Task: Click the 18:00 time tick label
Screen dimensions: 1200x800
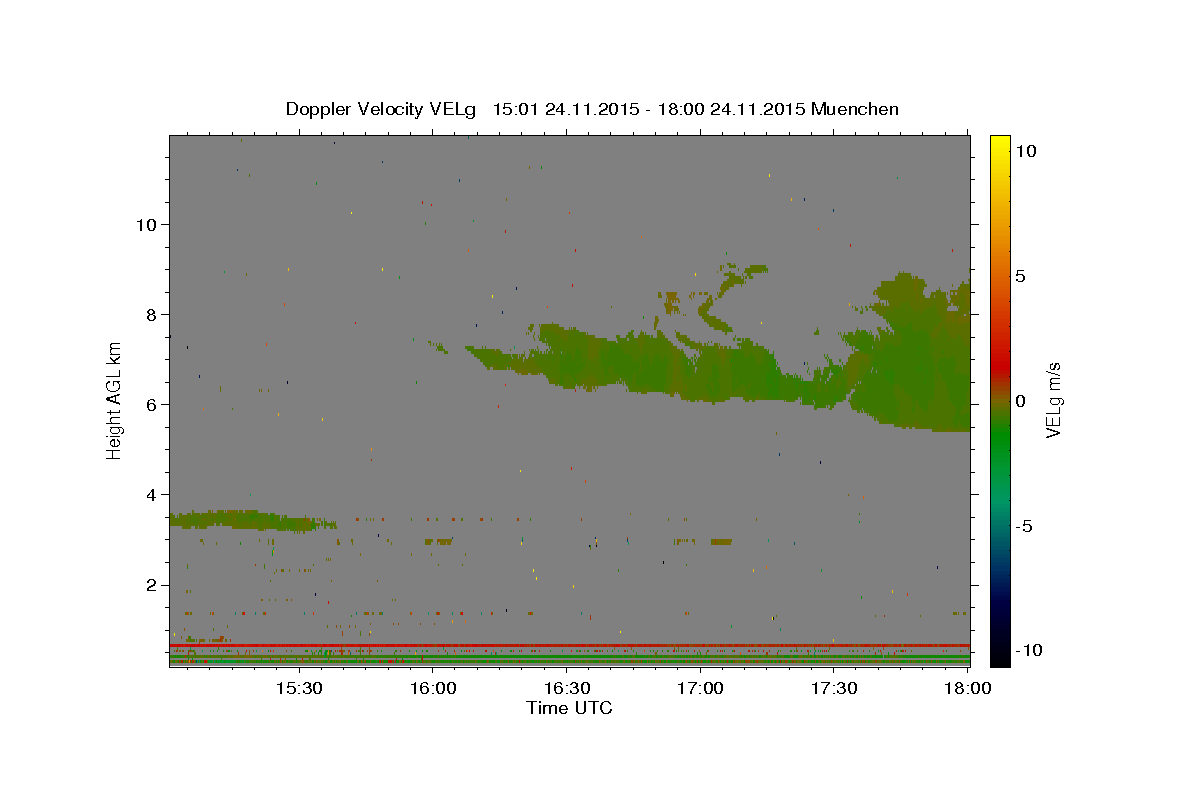Action: pyautogui.click(x=968, y=689)
